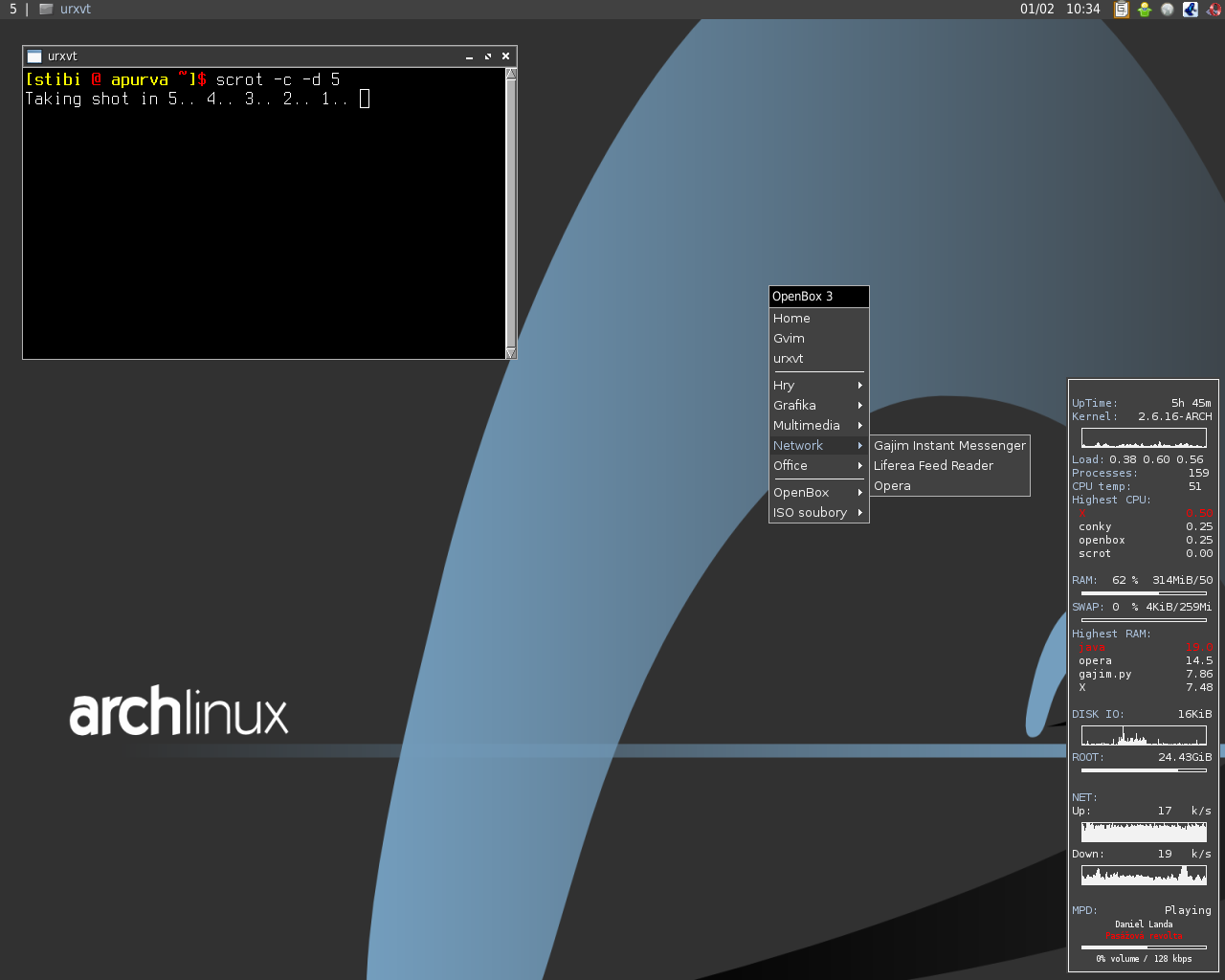Click the CPU load graph in conky
1225x980 pixels.
click(1144, 438)
